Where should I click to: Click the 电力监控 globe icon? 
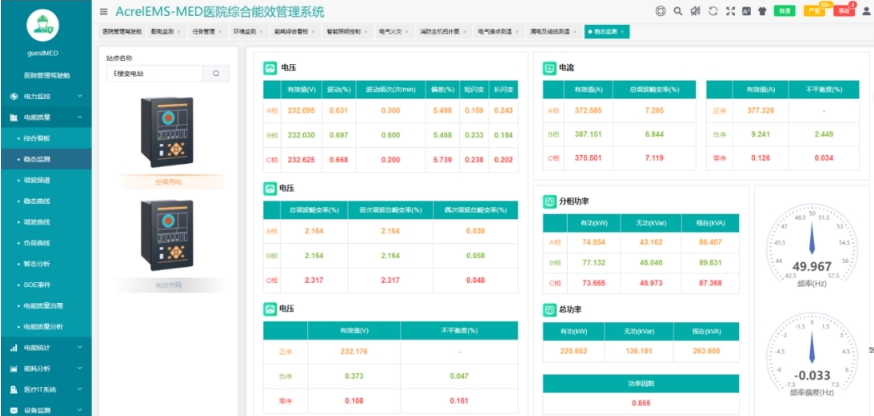(14, 96)
